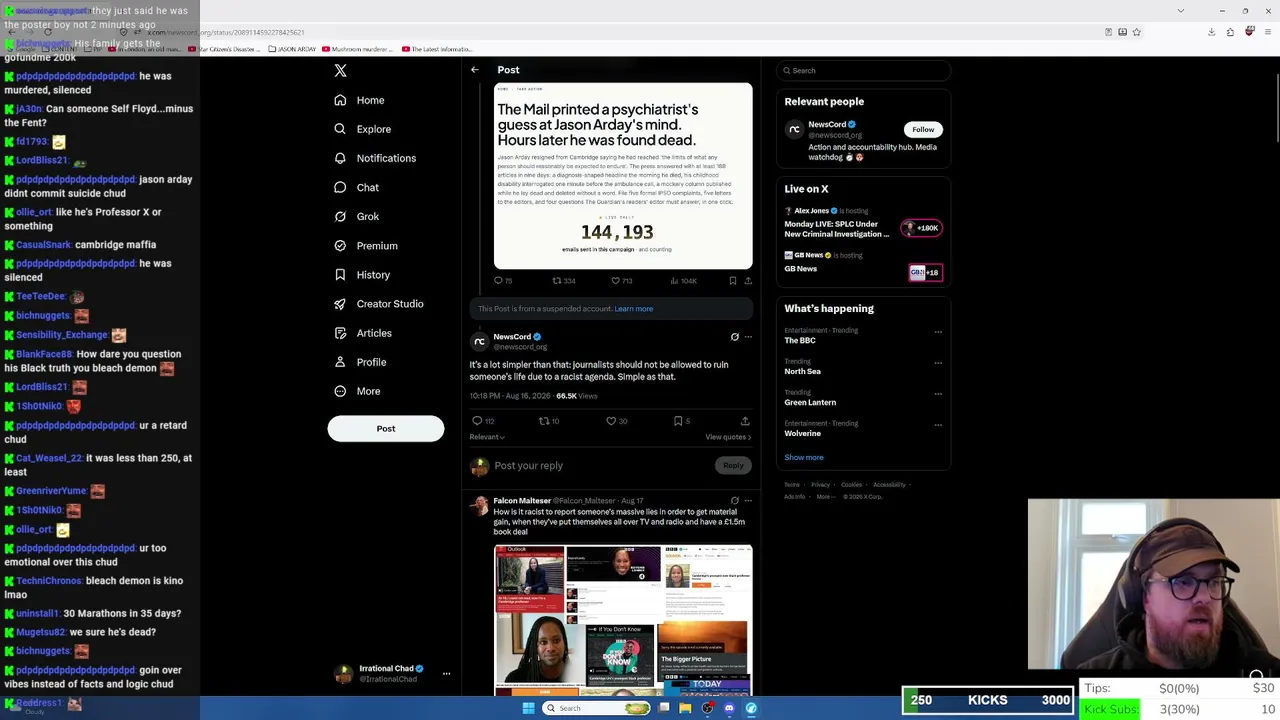The height and width of the screenshot is (720, 1280).
Task: Open Home in the X sidebar
Action: [x=359, y=100]
